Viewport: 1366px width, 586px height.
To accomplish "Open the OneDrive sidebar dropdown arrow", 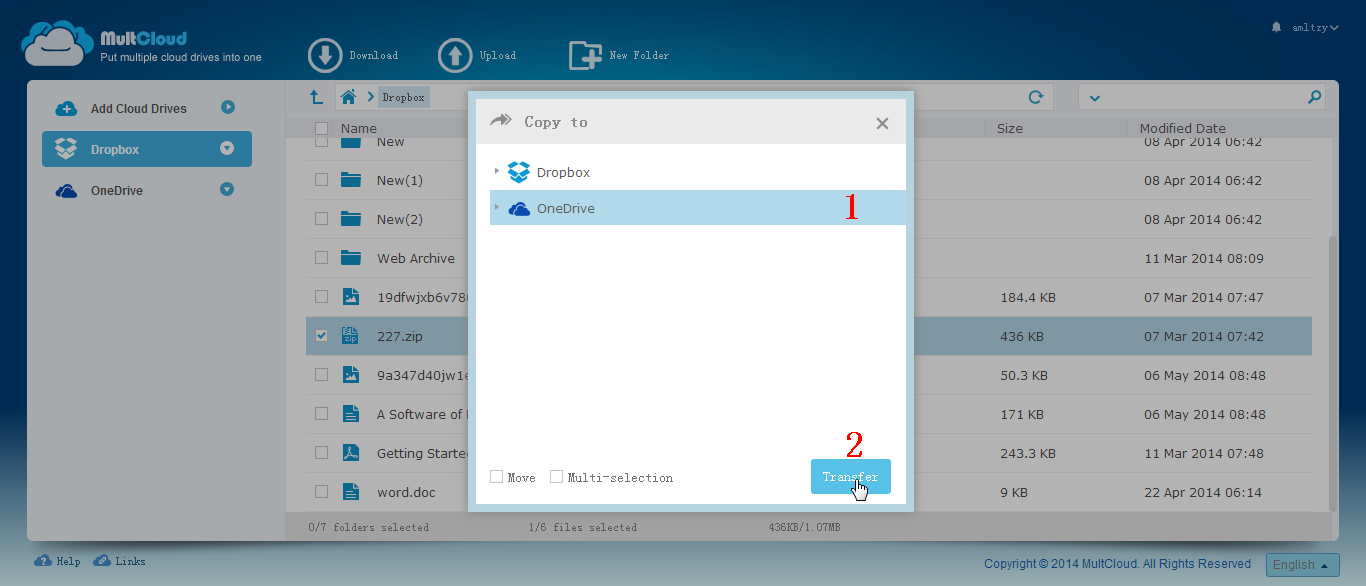I will (x=227, y=189).
